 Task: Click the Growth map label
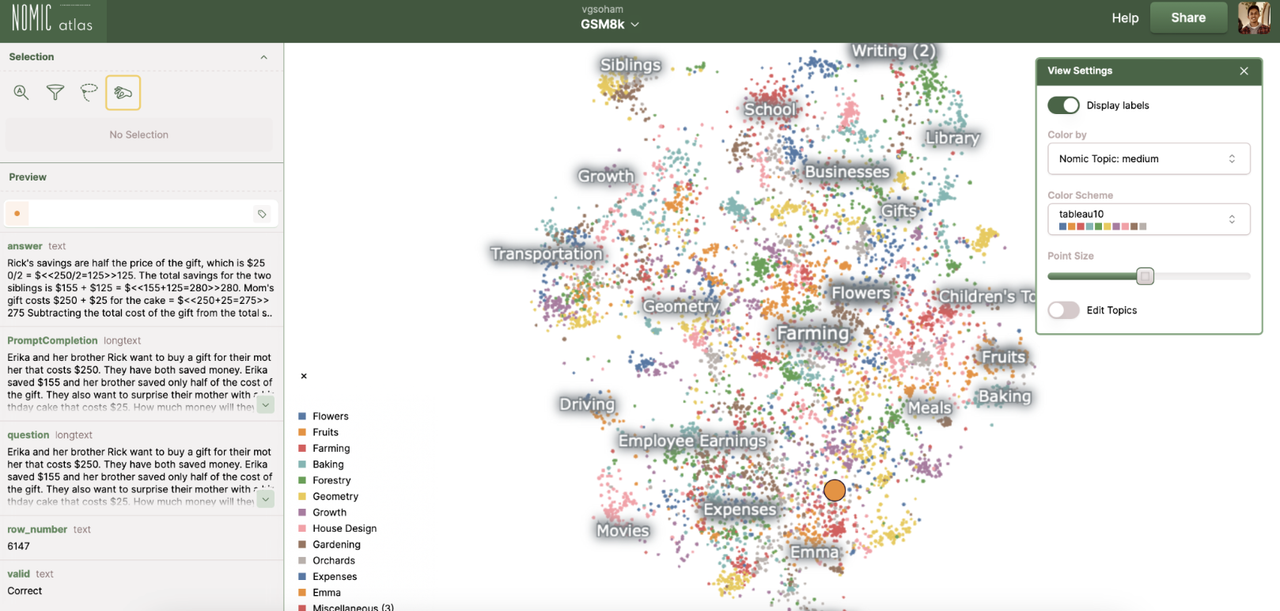606,176
